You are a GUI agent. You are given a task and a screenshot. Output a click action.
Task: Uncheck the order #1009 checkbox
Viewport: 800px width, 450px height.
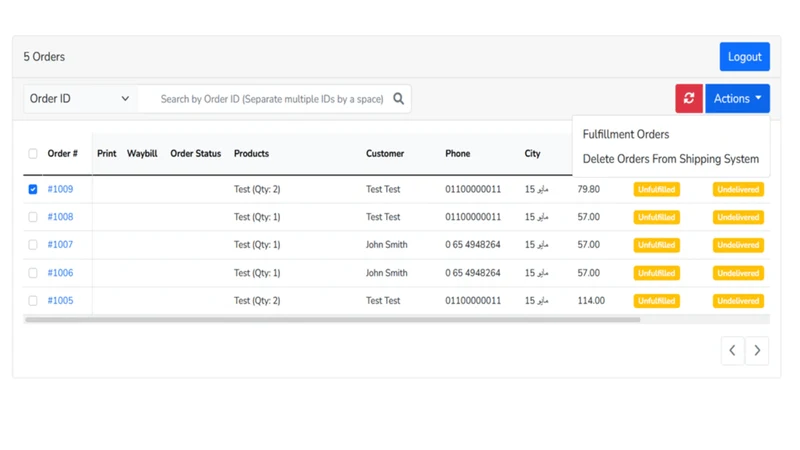(x=33, y=189)
